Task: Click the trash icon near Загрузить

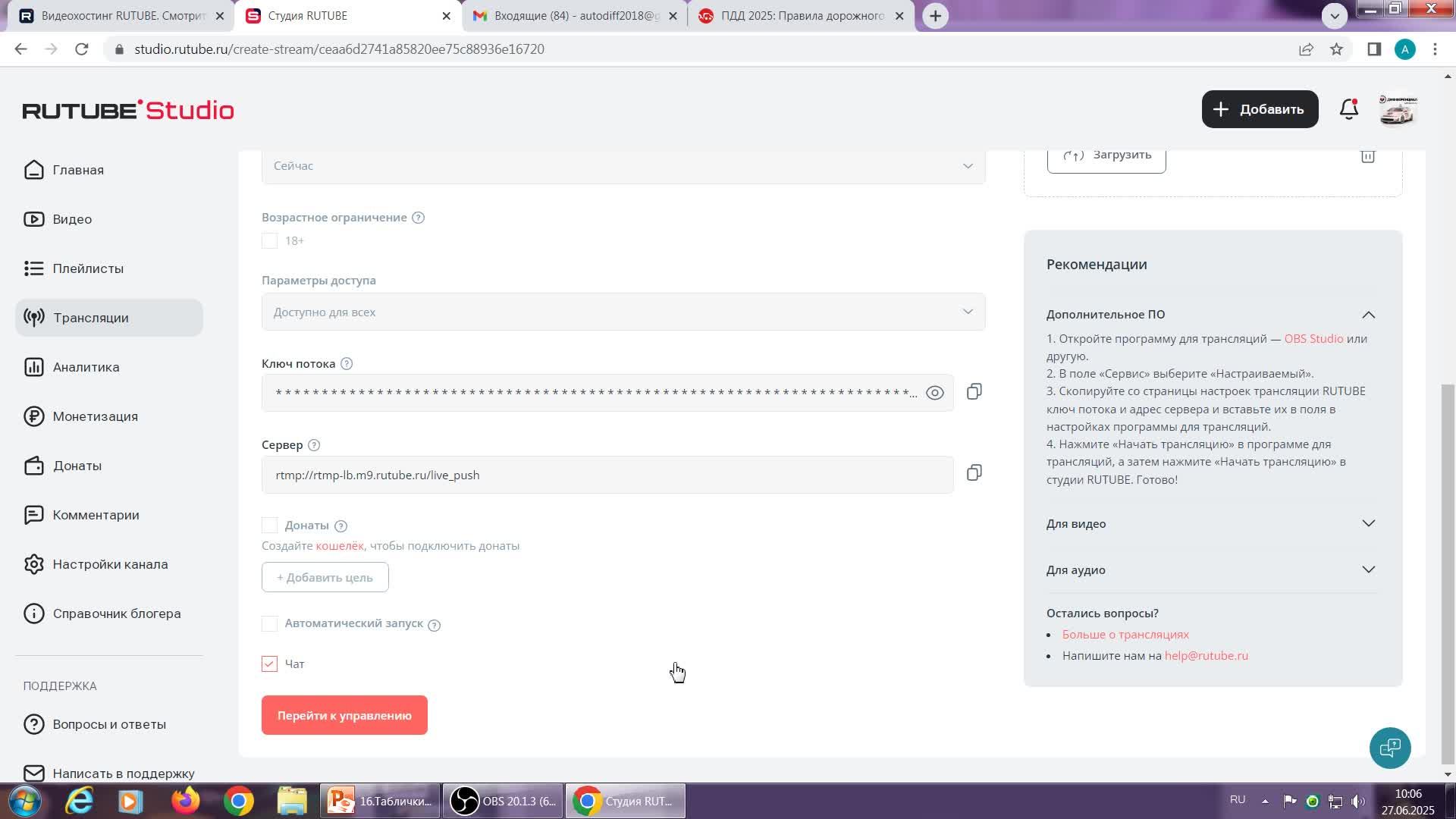Action: [x=1367, y=156]
